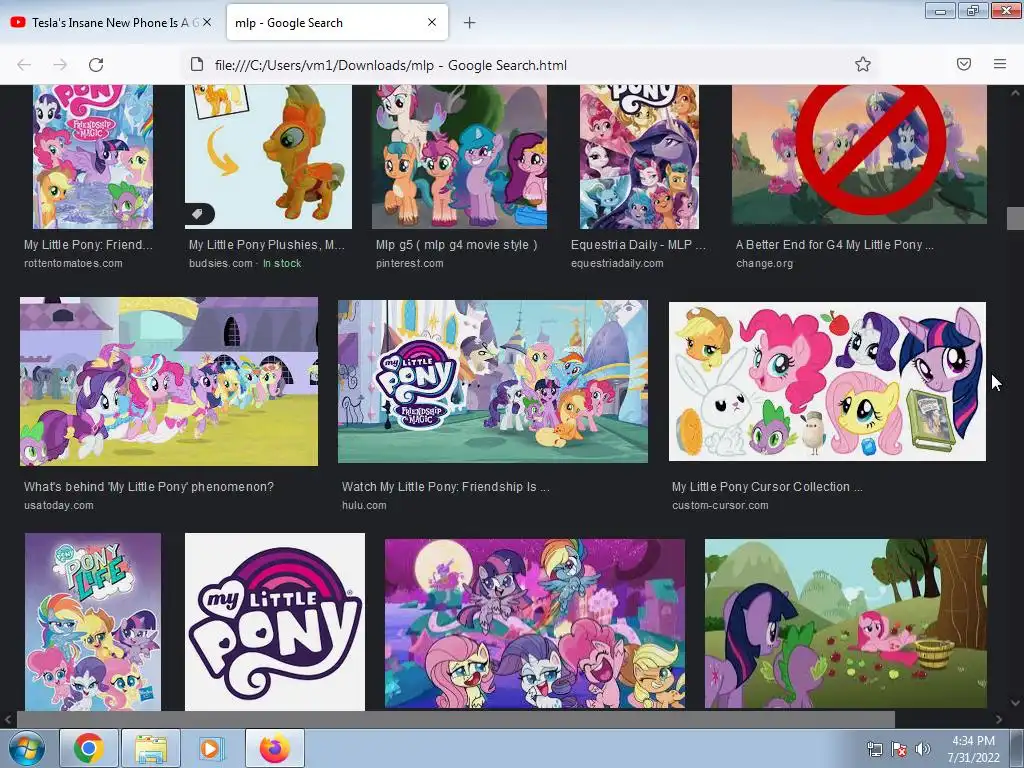Image resolution: width=1024 pixels, height=768 pixels.
Task: Click the product tag icon on plushie image
Action: coord(198,214)
